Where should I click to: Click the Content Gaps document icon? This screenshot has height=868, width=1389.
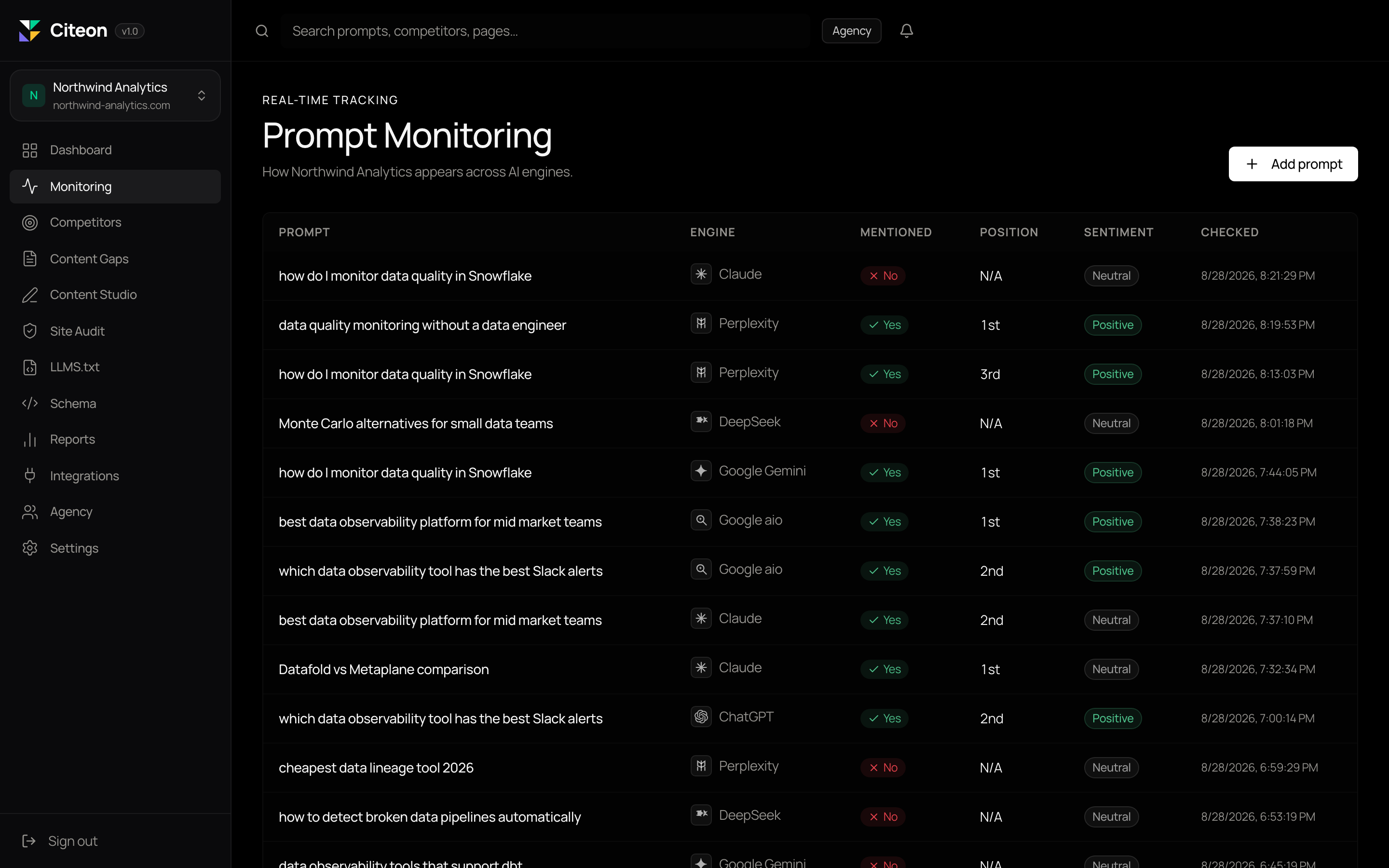30,259
